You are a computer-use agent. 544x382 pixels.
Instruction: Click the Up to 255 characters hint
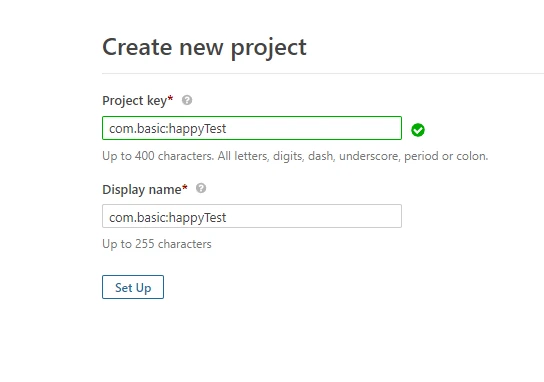point(157,244)
